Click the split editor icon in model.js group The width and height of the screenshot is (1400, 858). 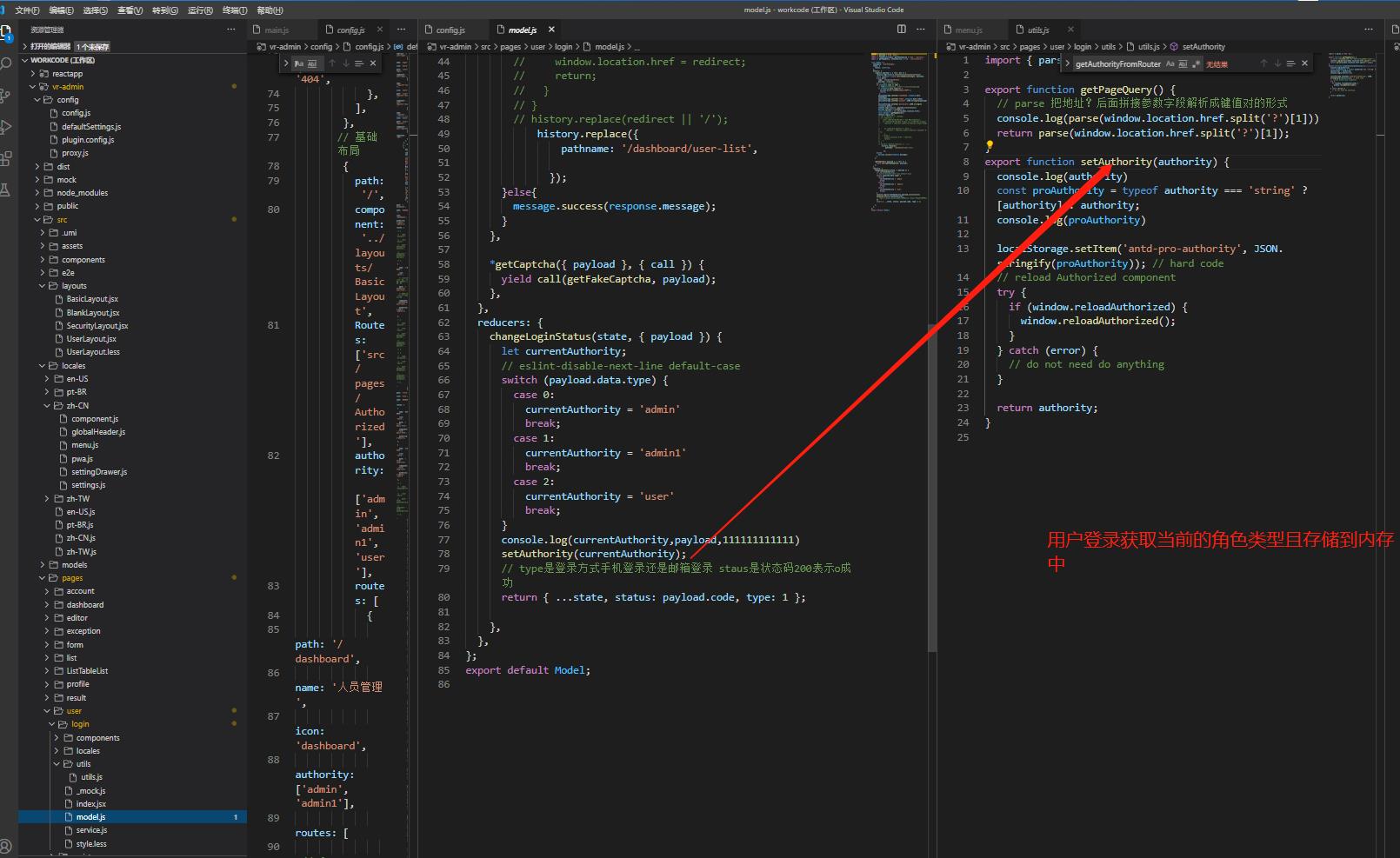(902, 30)
